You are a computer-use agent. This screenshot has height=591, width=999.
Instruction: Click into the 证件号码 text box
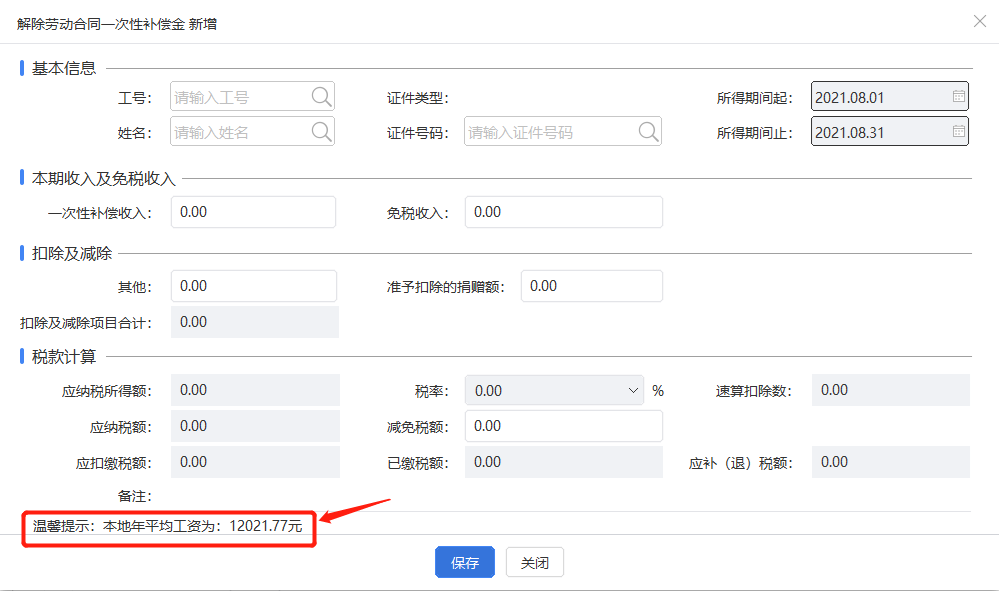point(548,131)
